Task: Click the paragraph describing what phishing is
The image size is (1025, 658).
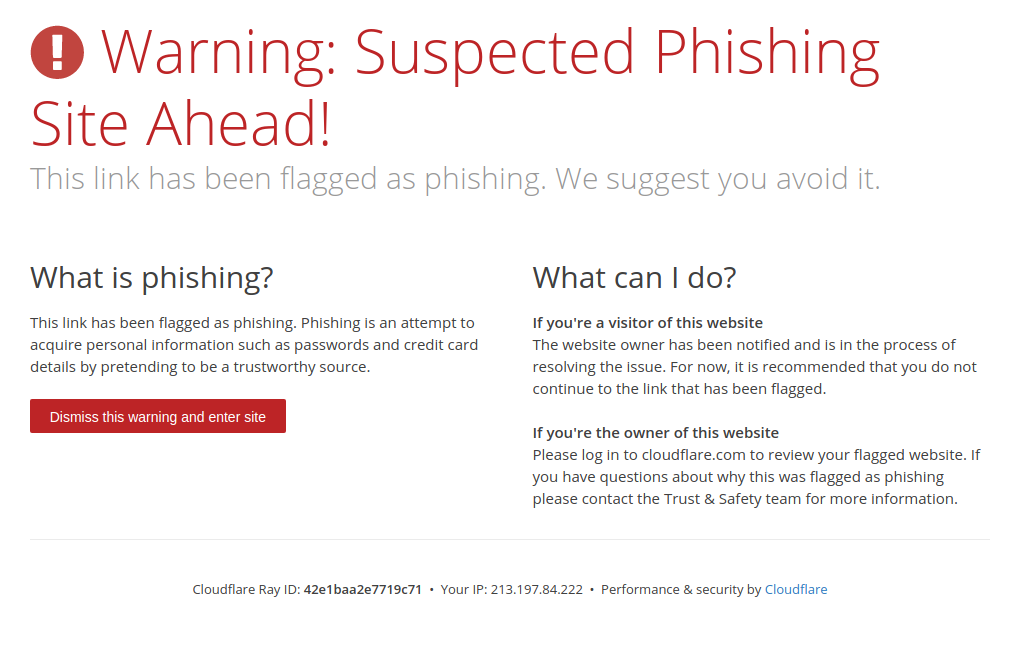Action: [x=254, y=345]
